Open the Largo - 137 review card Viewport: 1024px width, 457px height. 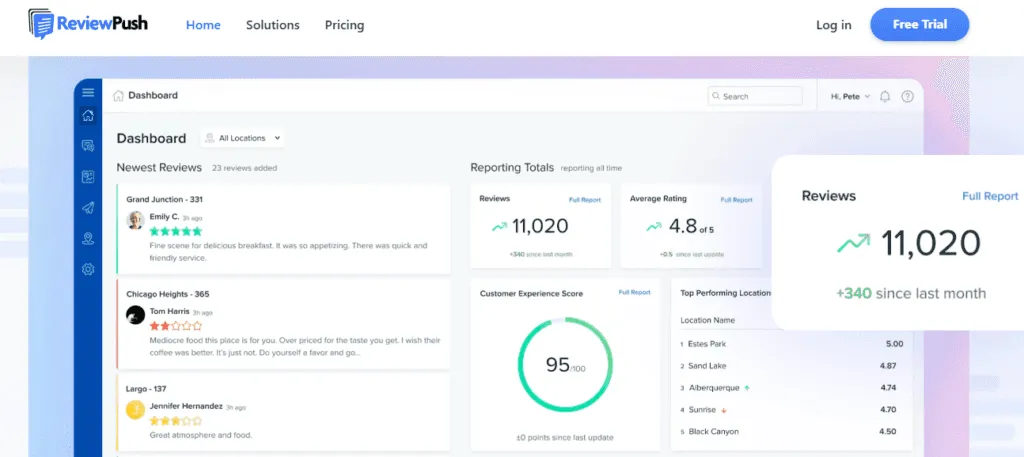coord(283,413)
